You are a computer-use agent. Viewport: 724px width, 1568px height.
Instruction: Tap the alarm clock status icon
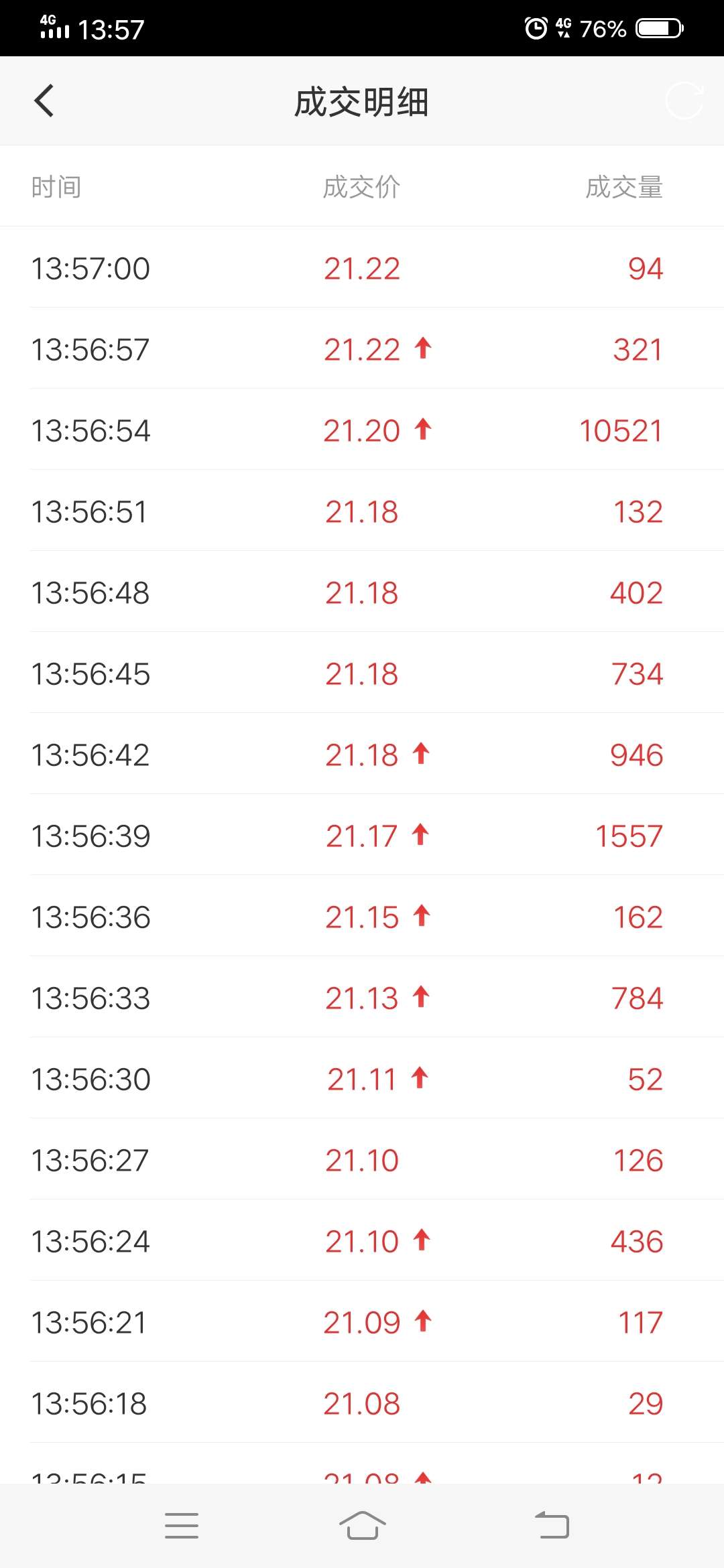pyautogui.click(x=536, y=28)
